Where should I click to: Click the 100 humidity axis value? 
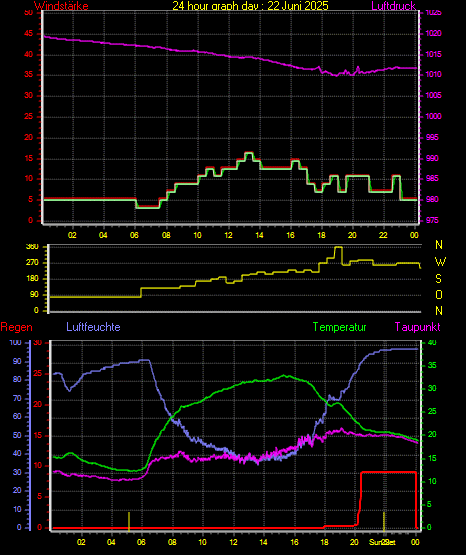[16, 343]
